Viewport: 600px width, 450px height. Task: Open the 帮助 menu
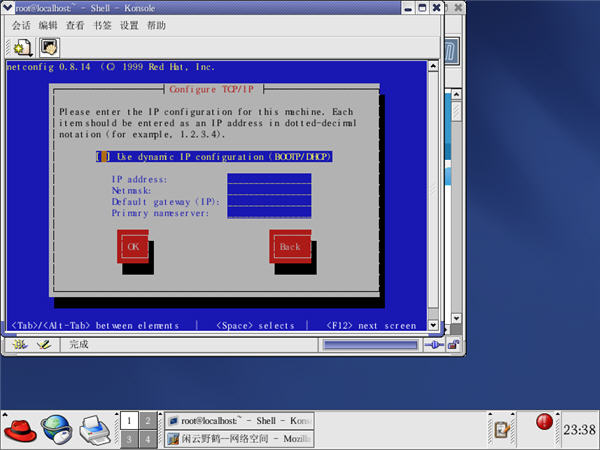[156, 25]
